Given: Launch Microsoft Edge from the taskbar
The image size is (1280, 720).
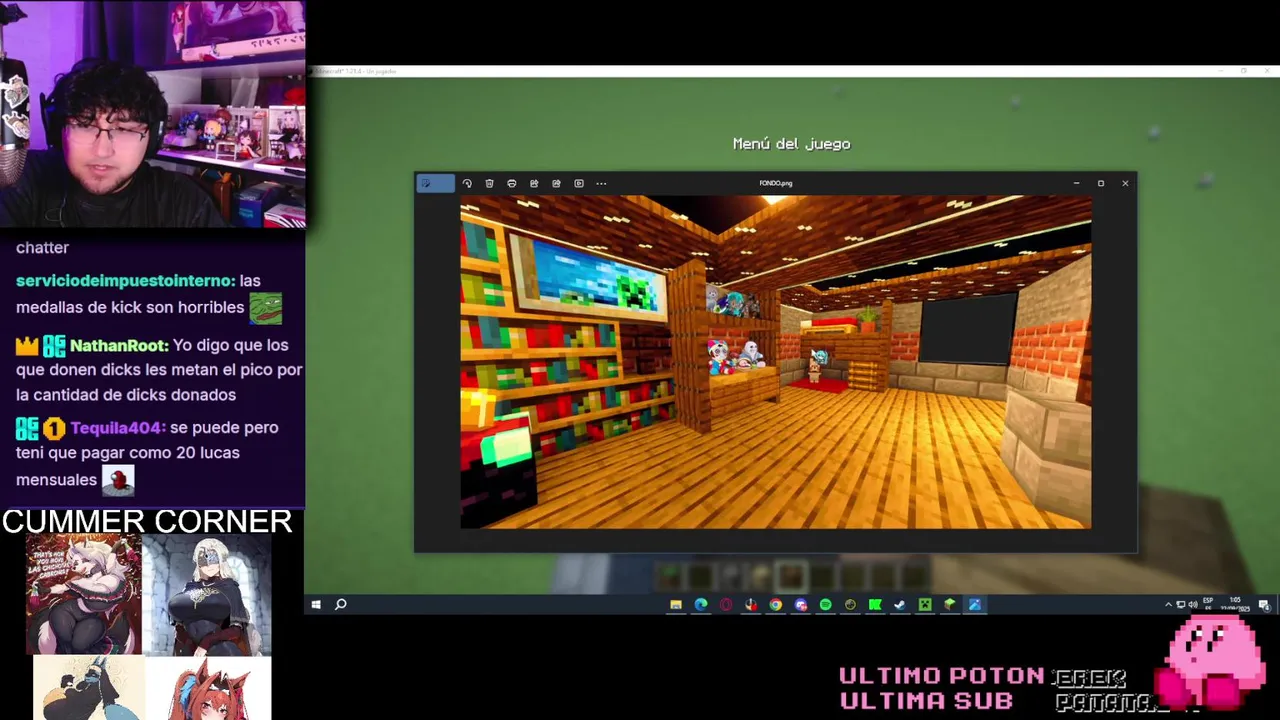Looking at the screenshot, I should click(701, 604).
